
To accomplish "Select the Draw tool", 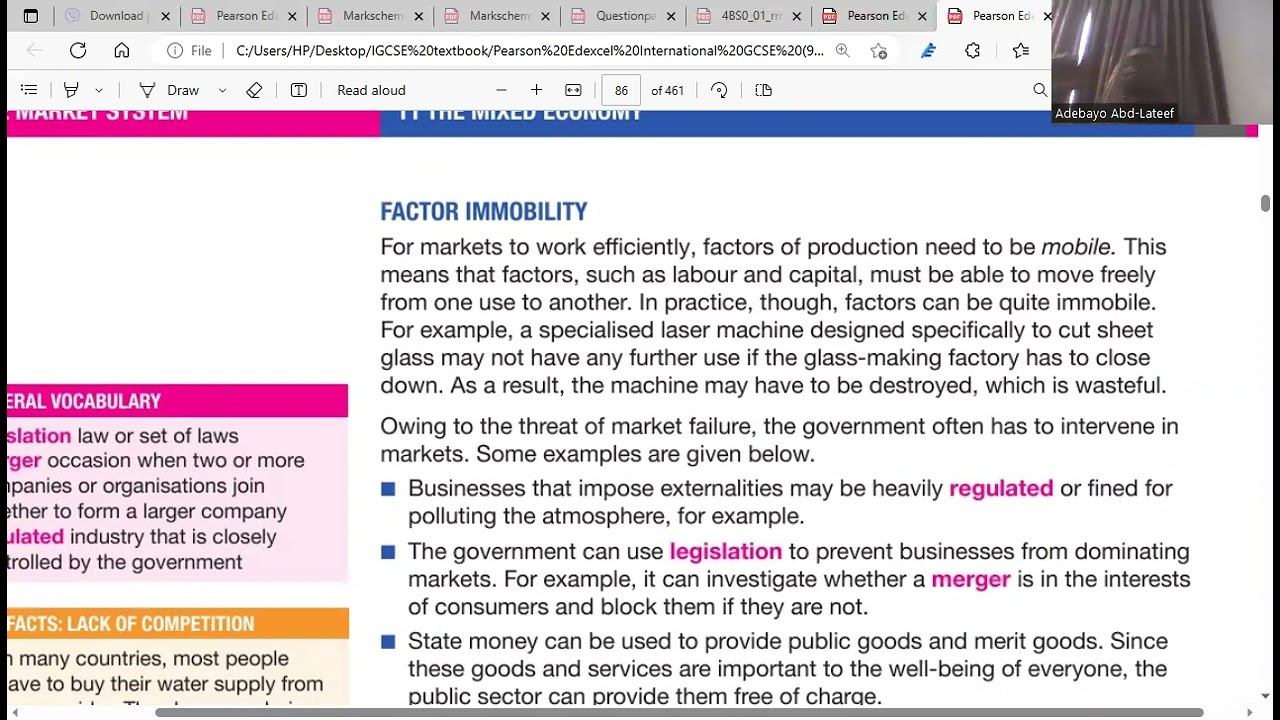I will tap(169, 90).
